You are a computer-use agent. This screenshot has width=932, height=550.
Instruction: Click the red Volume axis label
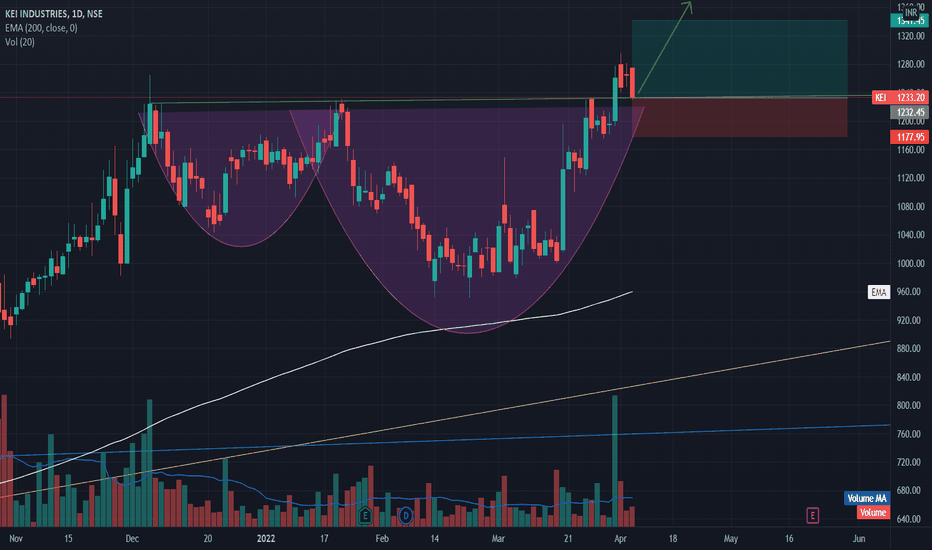[x=873, y=513]
